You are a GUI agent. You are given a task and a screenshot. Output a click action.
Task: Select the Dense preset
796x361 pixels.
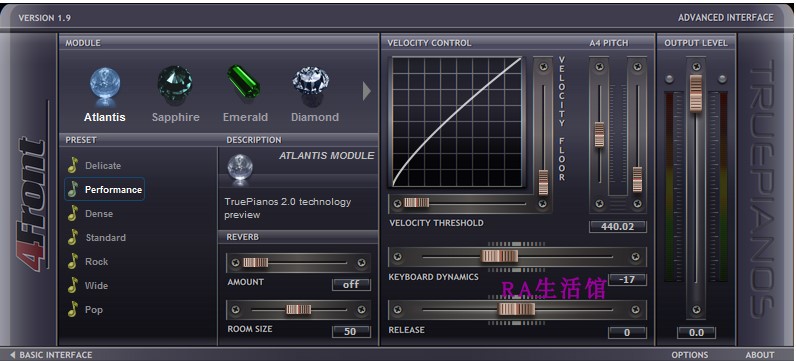(99, 213)
